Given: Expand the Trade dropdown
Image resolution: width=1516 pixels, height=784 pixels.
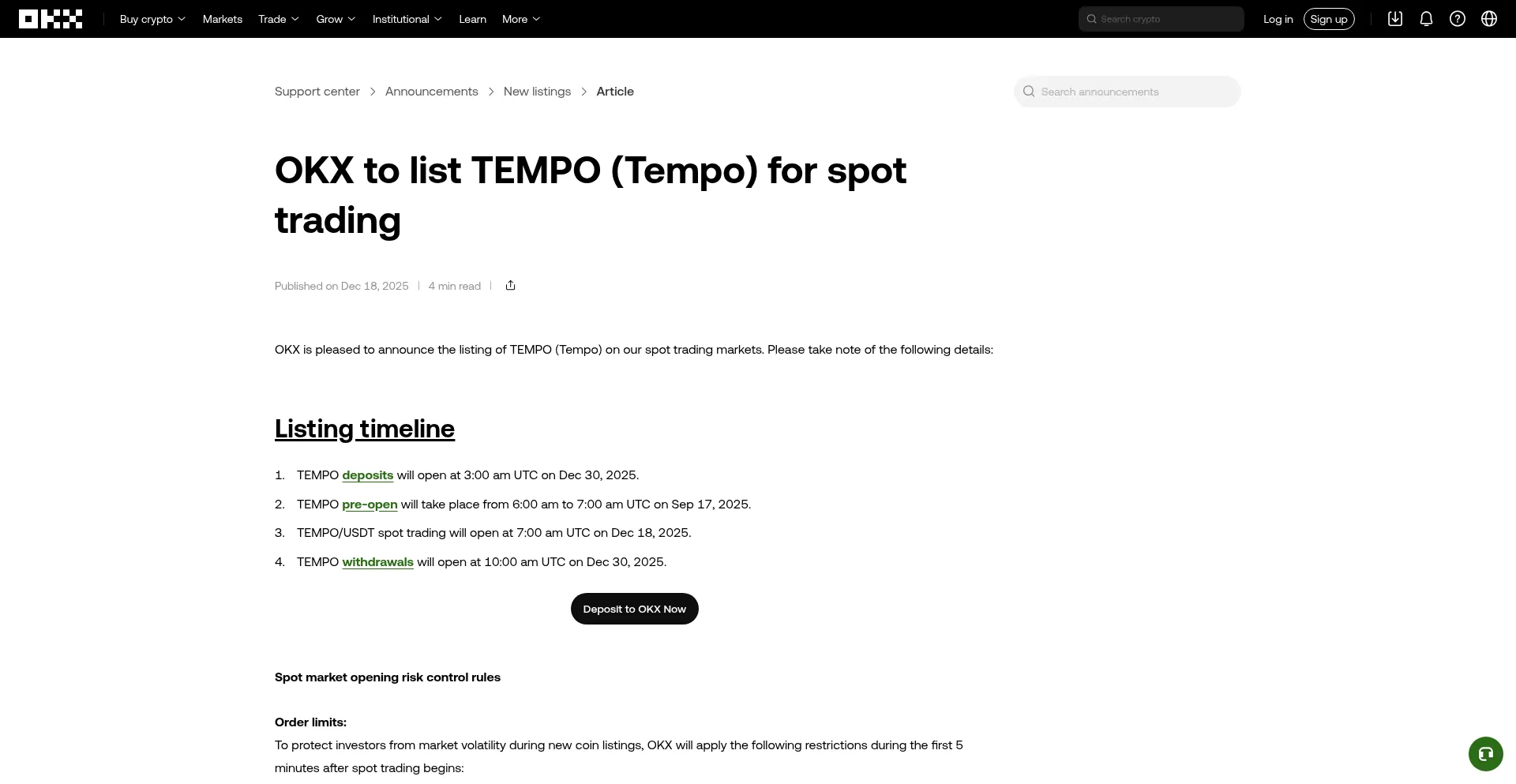Looking at the screenshot, I should [278, 18].
